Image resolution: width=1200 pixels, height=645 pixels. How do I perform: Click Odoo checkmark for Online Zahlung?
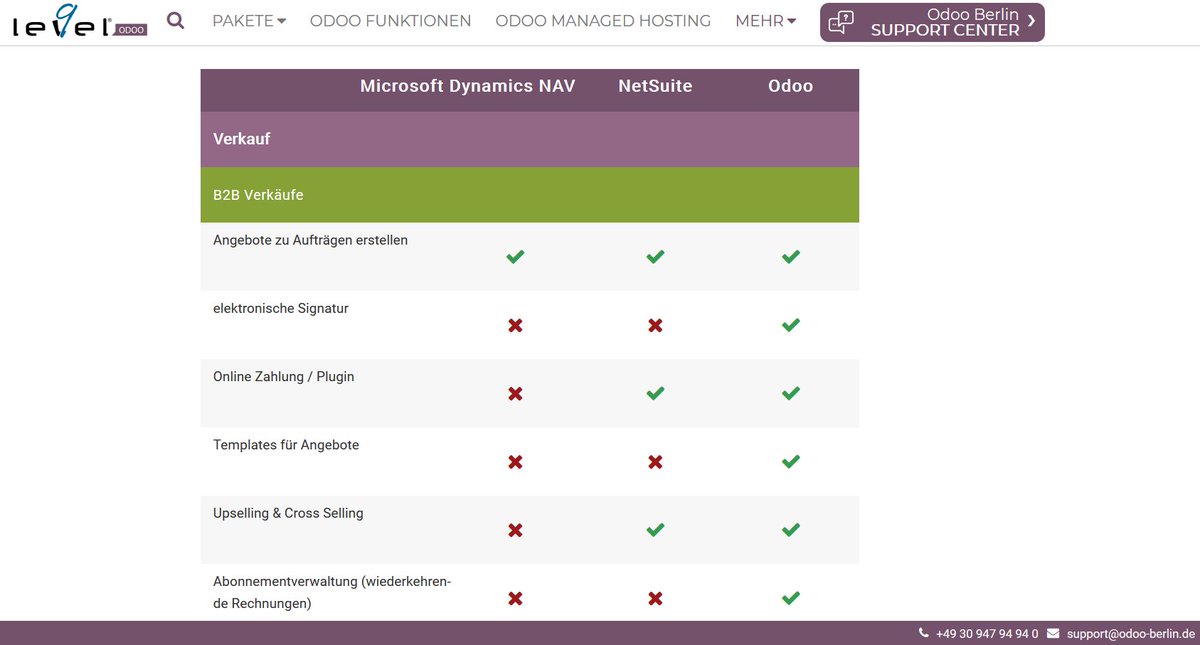point(790,393)
